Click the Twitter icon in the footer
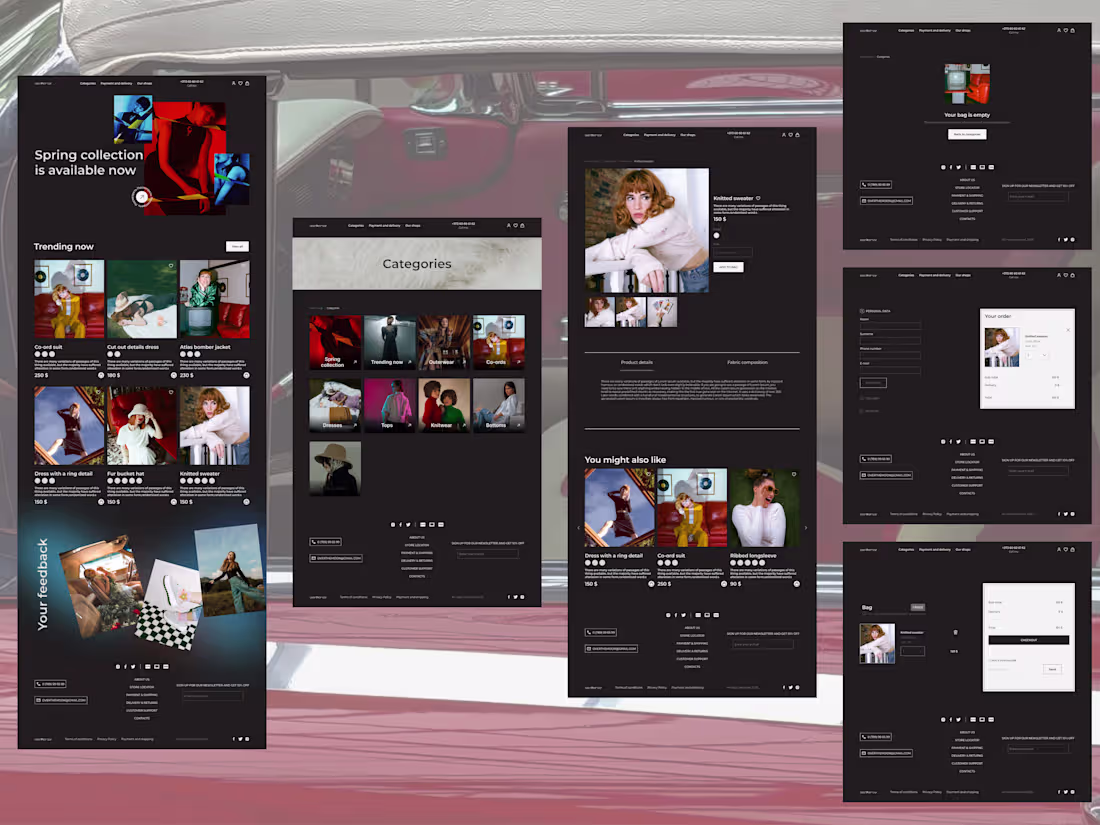 [x=684, y=615]
